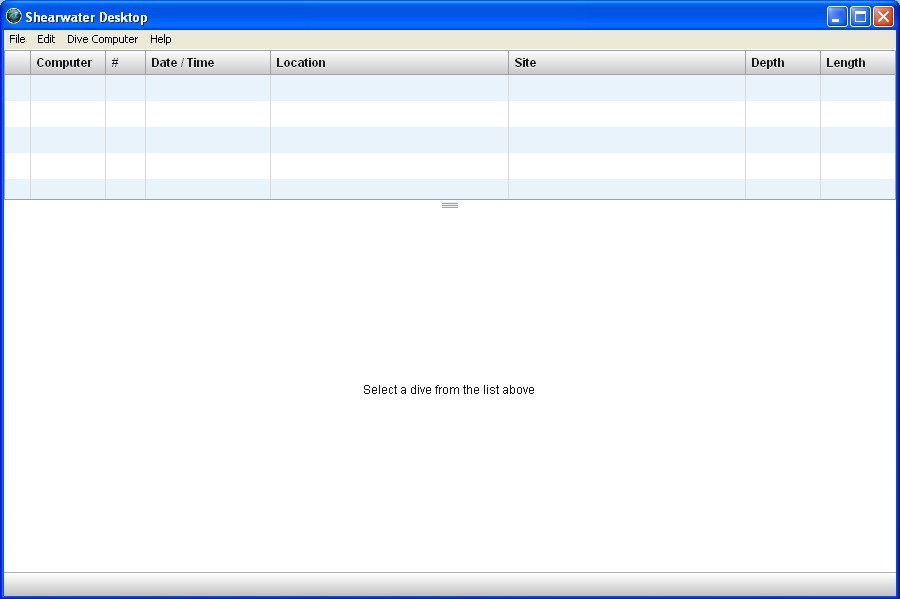This screenshot has height=599, width=900.
Task: Click the Shearwater globe icon in the title bar
Action: tap(13, 16)
